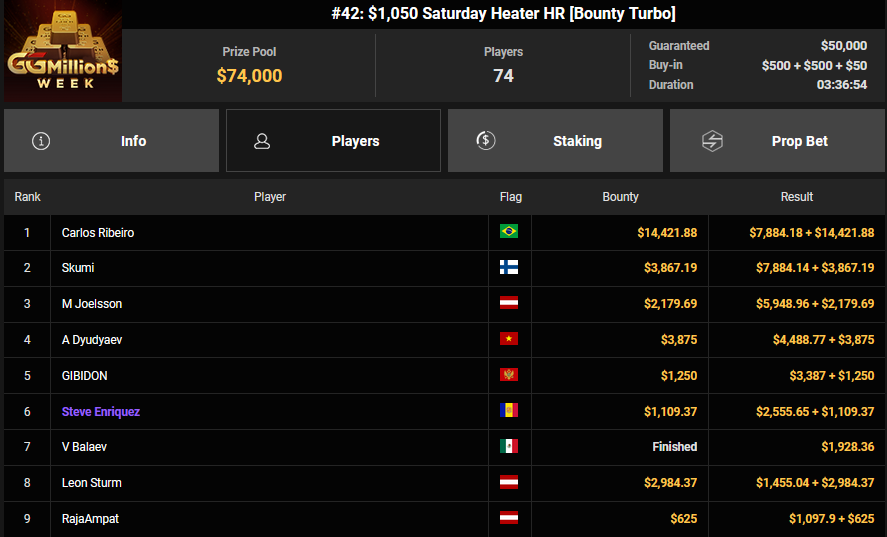Screen dimensions: 887x537
Task: Click the RajaAmpat player name
Action: [x=91, y=519]
